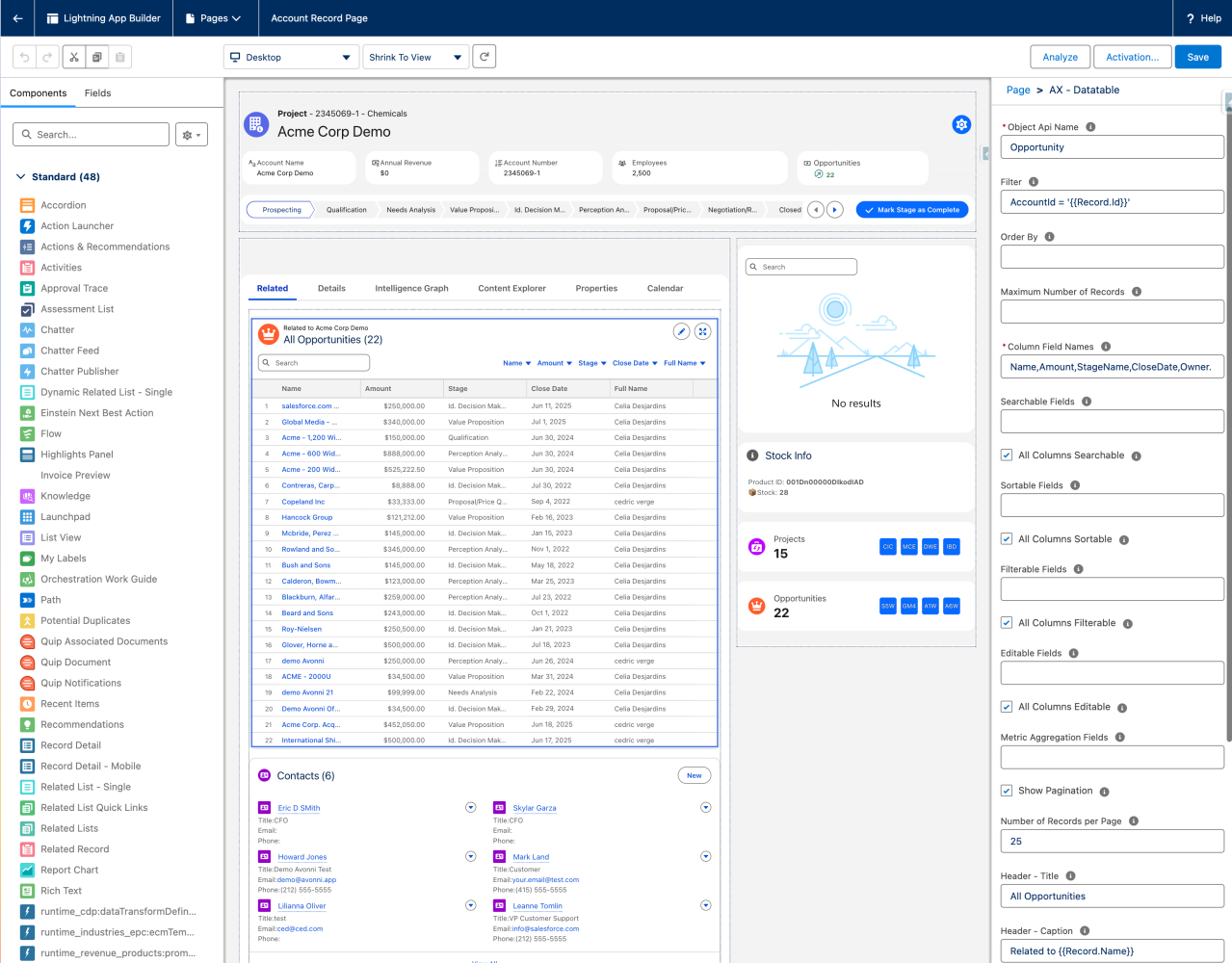Toggle the All Columns Sortable checkbox
The width and height of the screenshot is (1232, 963).
coord(1007,539)
